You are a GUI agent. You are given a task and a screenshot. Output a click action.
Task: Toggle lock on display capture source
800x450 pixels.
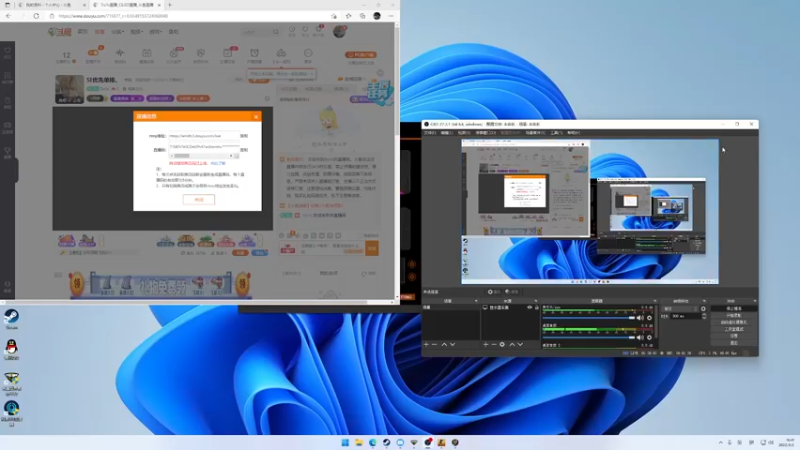(x=537, y=308)
